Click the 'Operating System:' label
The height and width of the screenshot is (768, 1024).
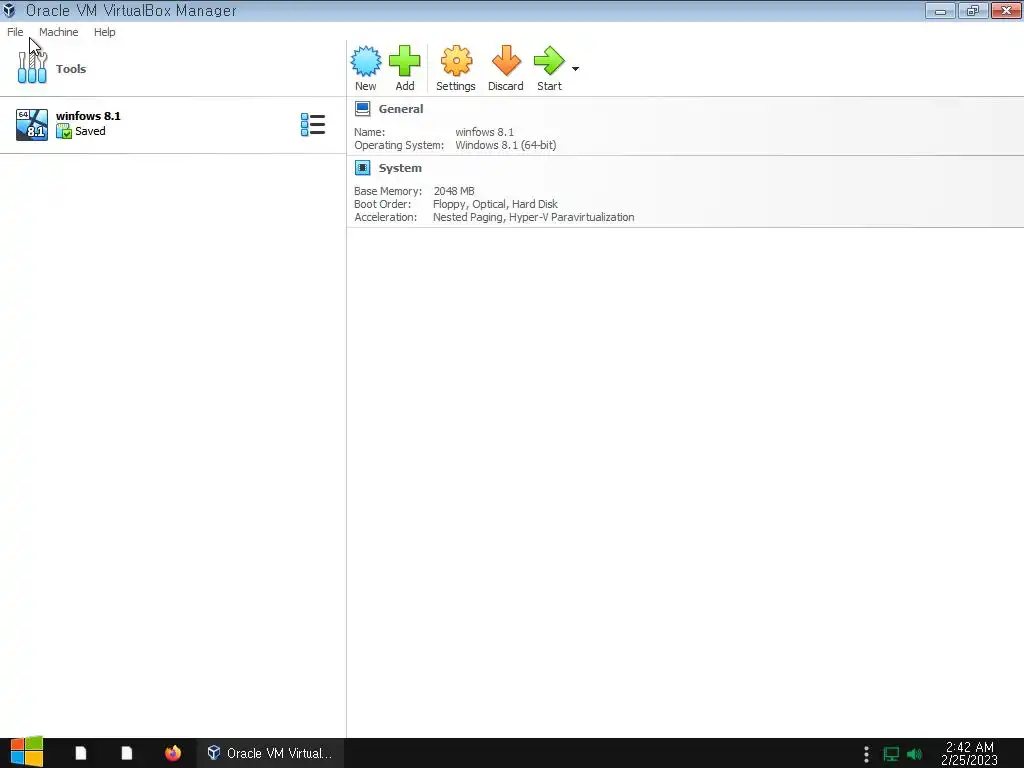pos(399,145)
